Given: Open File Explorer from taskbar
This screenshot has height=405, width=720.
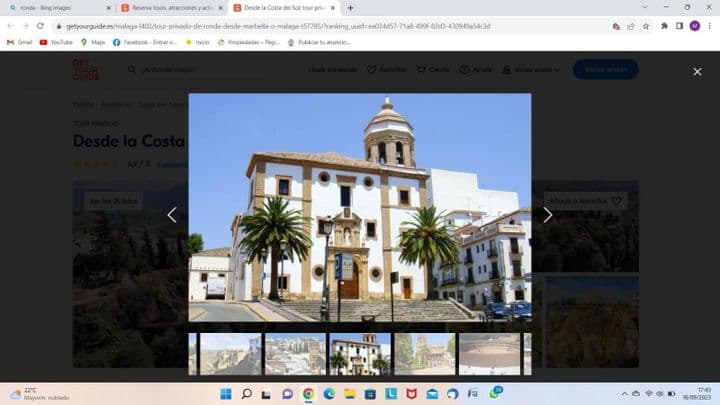Looking at the screenshot, I should click(349, 394).
